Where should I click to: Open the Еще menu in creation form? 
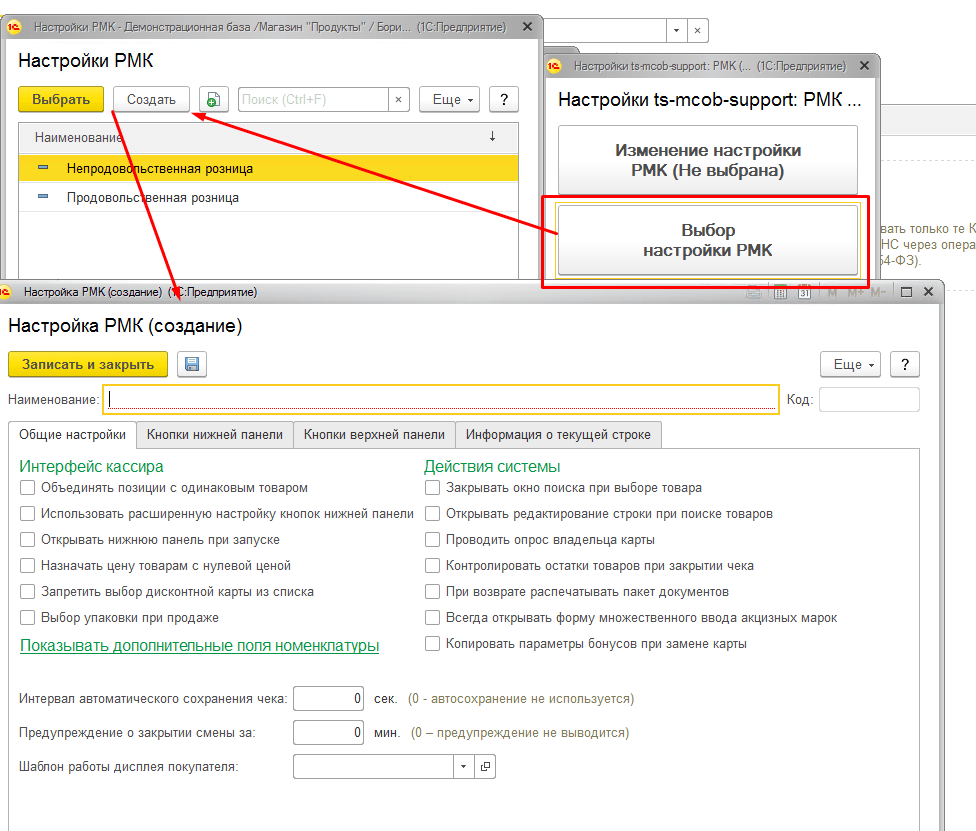(x=849, y=364)
